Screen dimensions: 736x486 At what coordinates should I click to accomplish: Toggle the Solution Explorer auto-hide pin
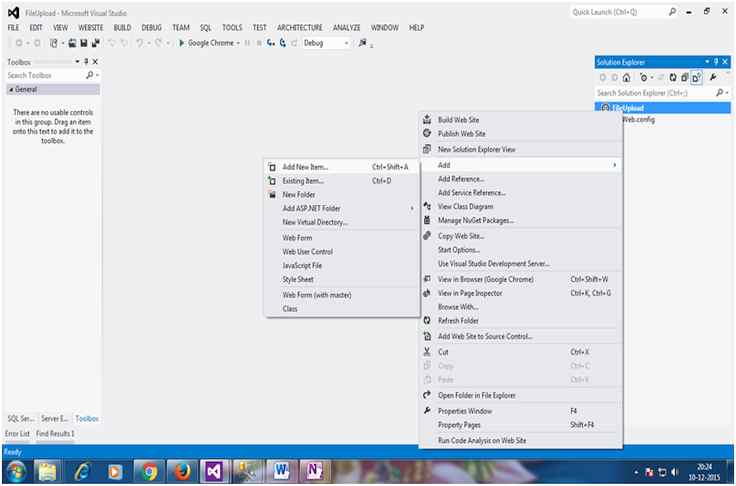tap(716, 62)
